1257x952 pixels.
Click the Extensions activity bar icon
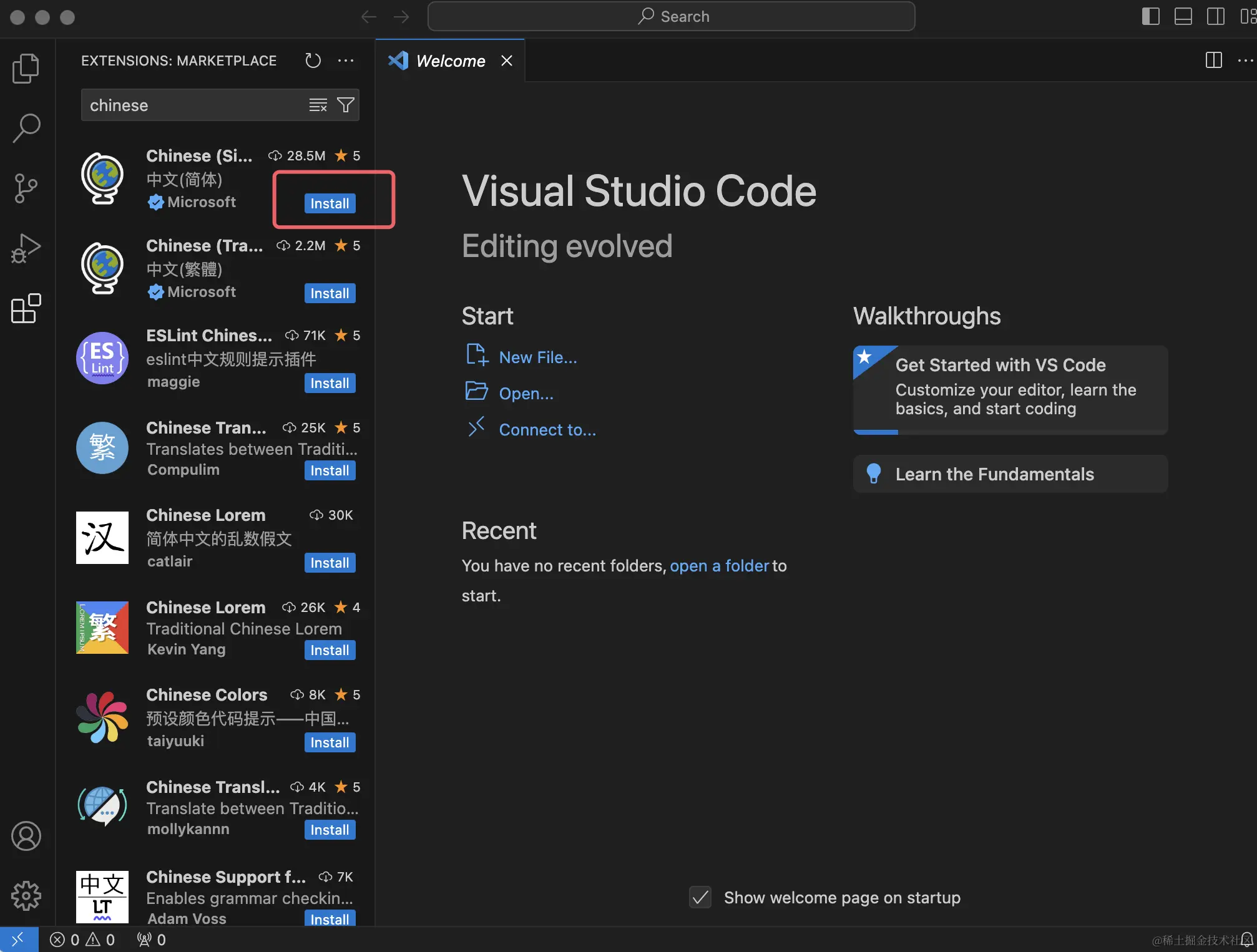point(26,308)
